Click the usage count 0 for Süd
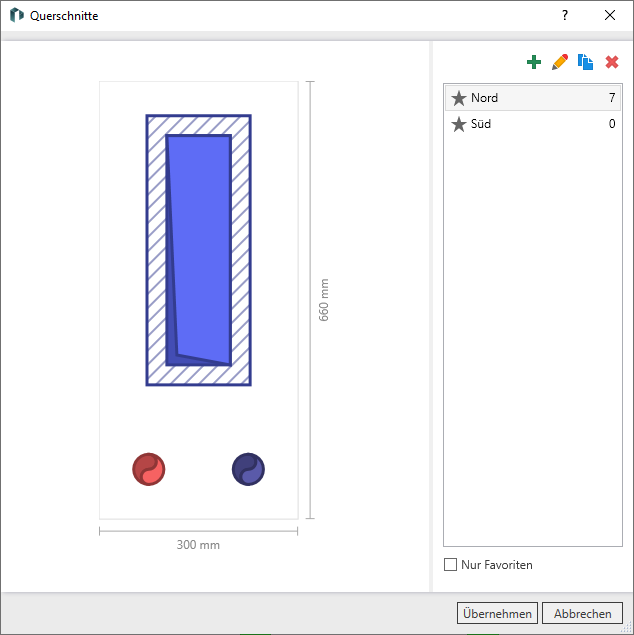The image size is (634, 635). click(x=612, y=124)
